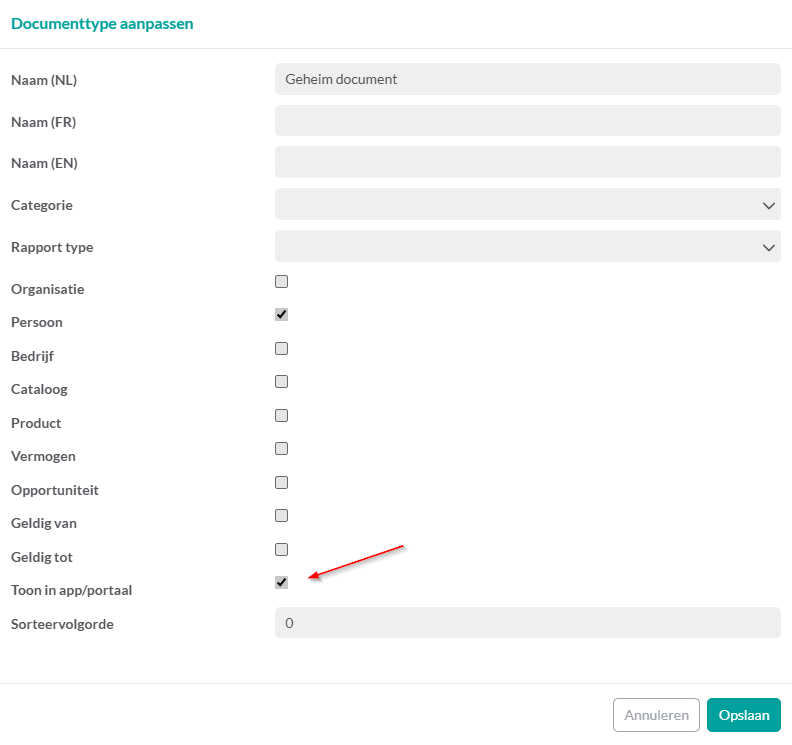Click the Rapport type chevron arrow
The image size is (792, 745).
pos(768,247)
